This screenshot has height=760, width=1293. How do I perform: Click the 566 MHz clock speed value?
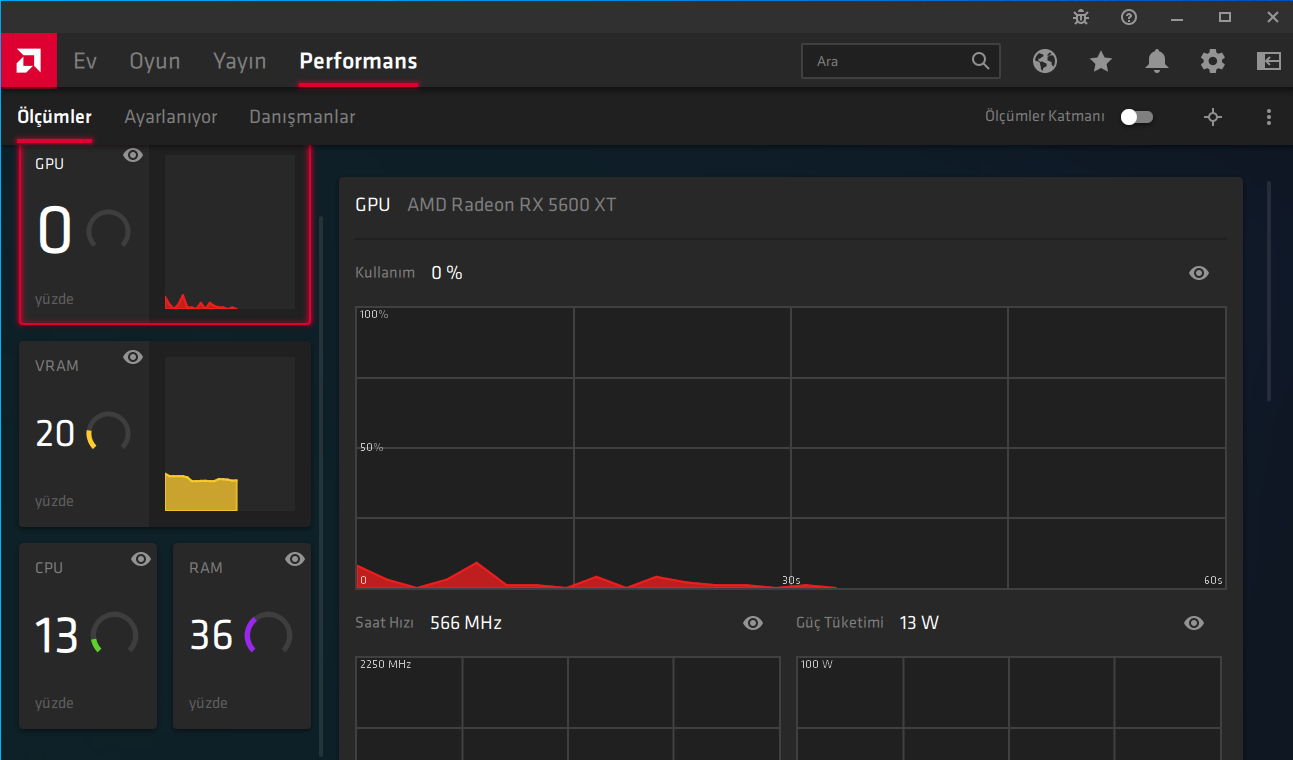[466, 623]
